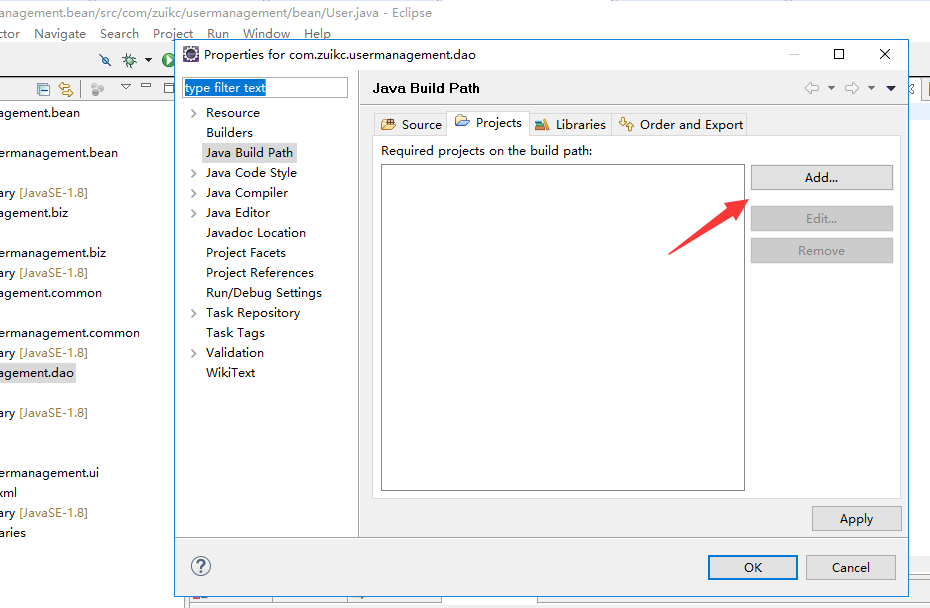Expand the Task Repository node

[193, 313]
